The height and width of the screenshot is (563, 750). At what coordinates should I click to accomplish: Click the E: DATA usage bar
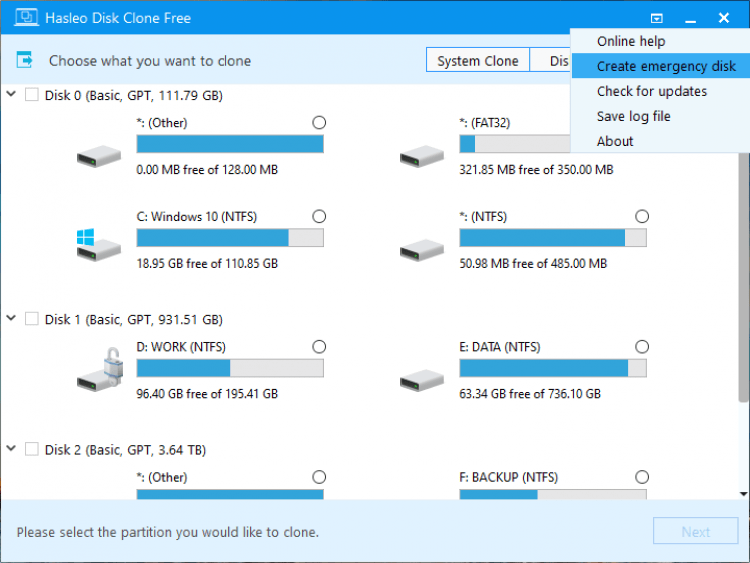click(553, 368)
